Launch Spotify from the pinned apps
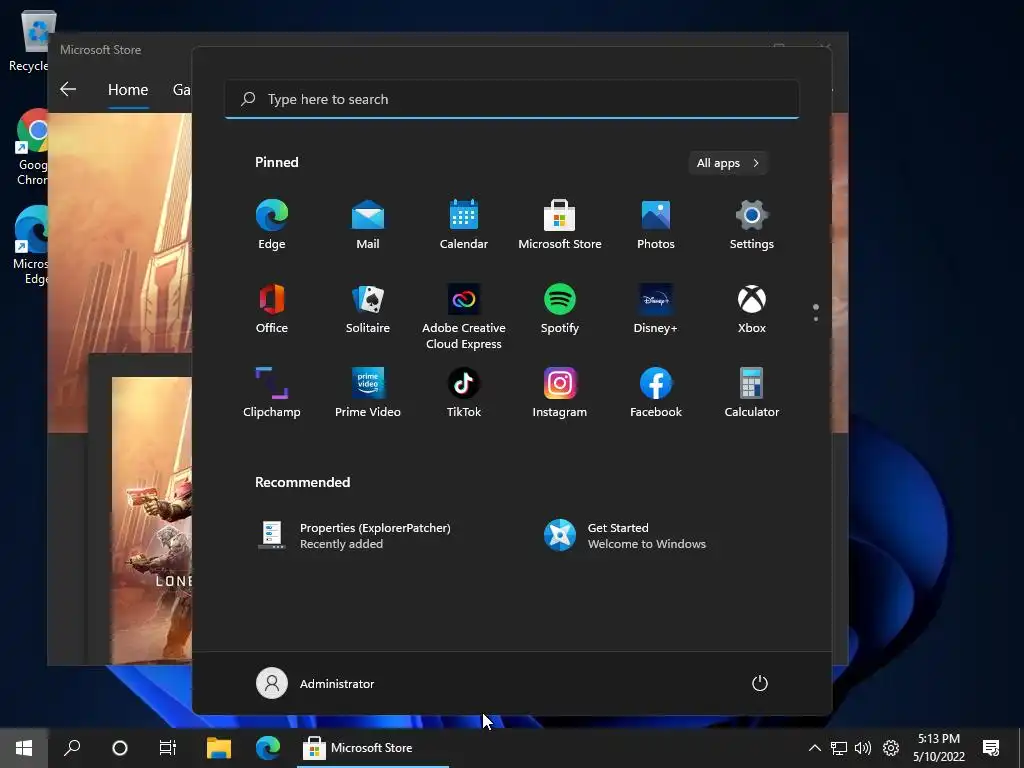Image resolution: width=1024 pixels, height=768 pixels. coord(560,309)
